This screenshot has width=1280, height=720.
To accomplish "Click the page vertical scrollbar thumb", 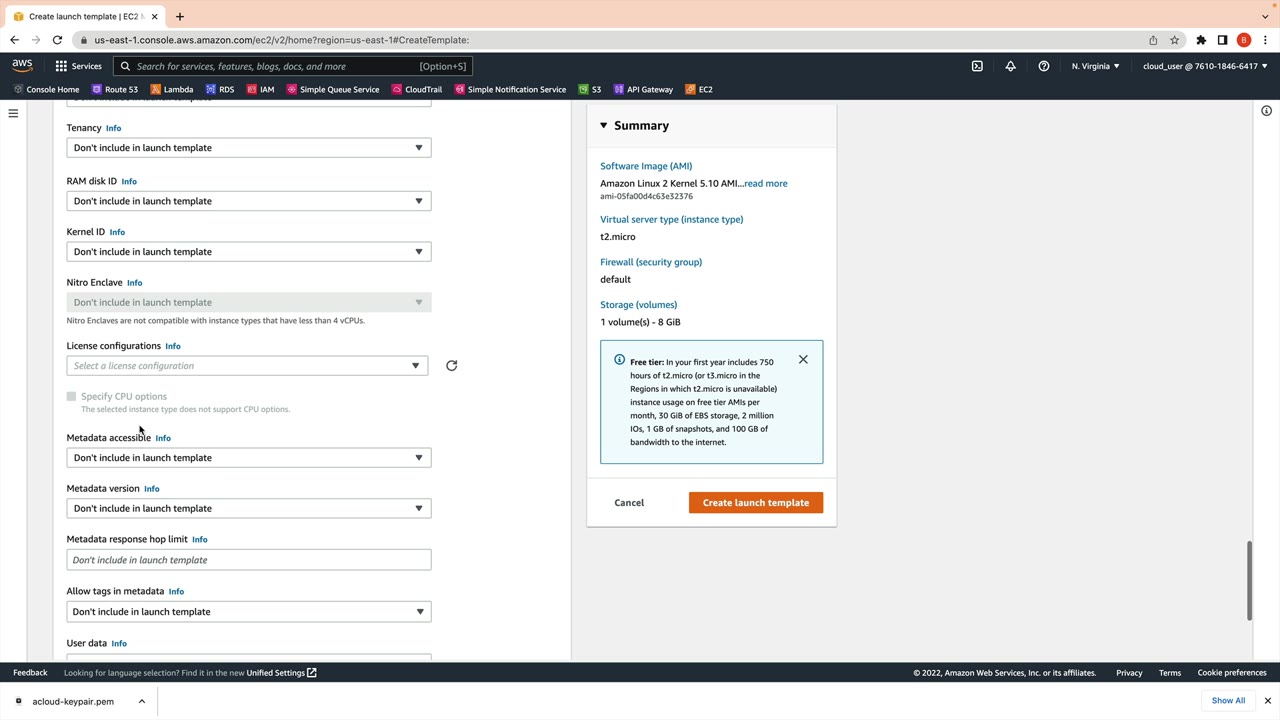I will pos(1249,581).
